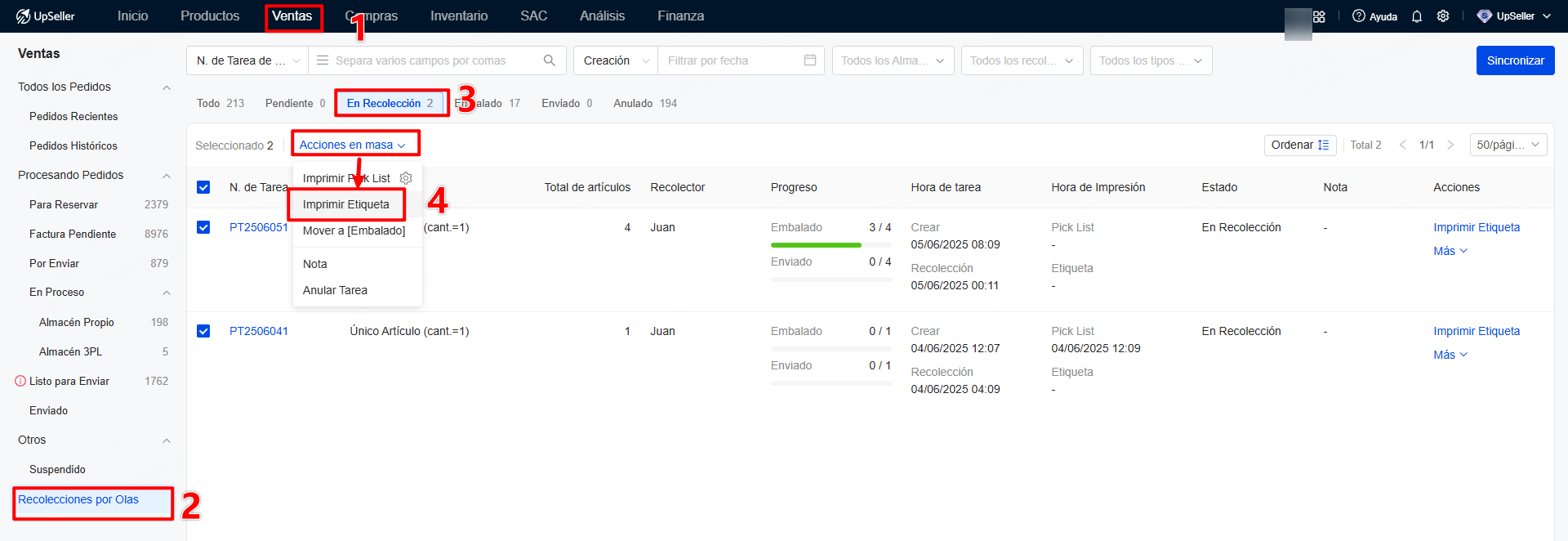Click the notification bell icon

coord(1417,16)
